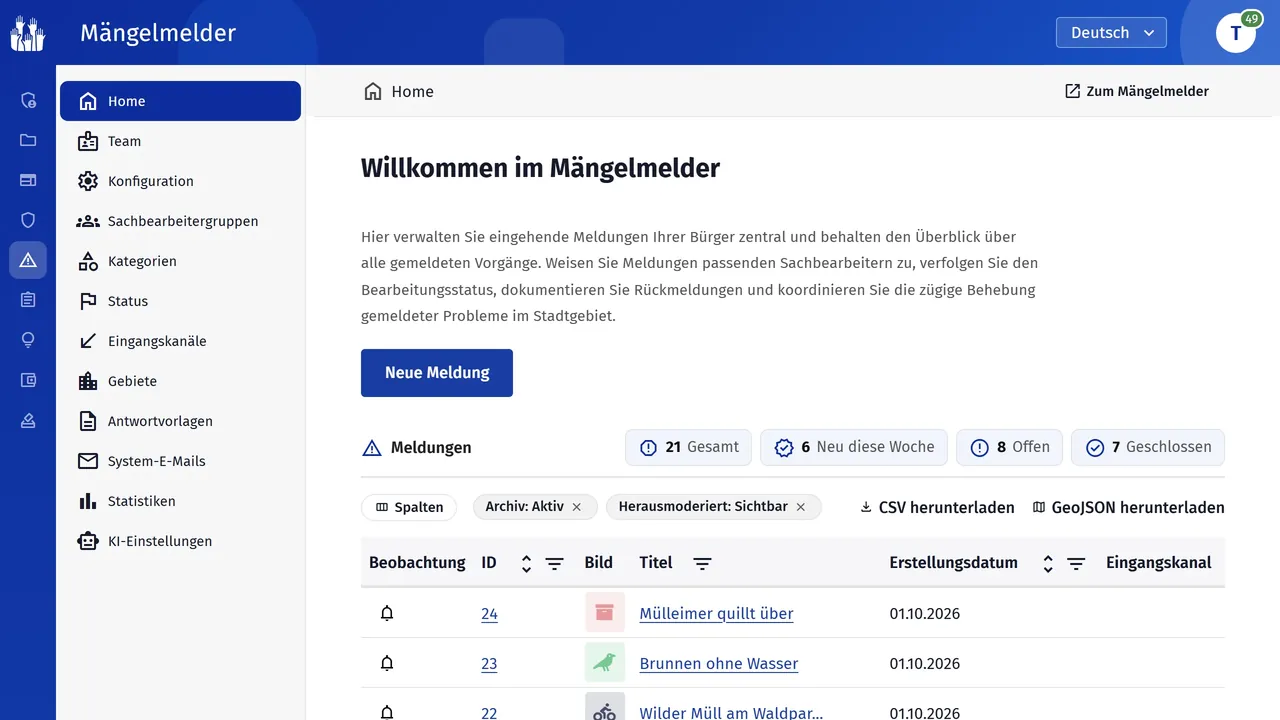
Task: Toggle watch bell for Mülleimer quillt über
Action: [x=387, y=613]
